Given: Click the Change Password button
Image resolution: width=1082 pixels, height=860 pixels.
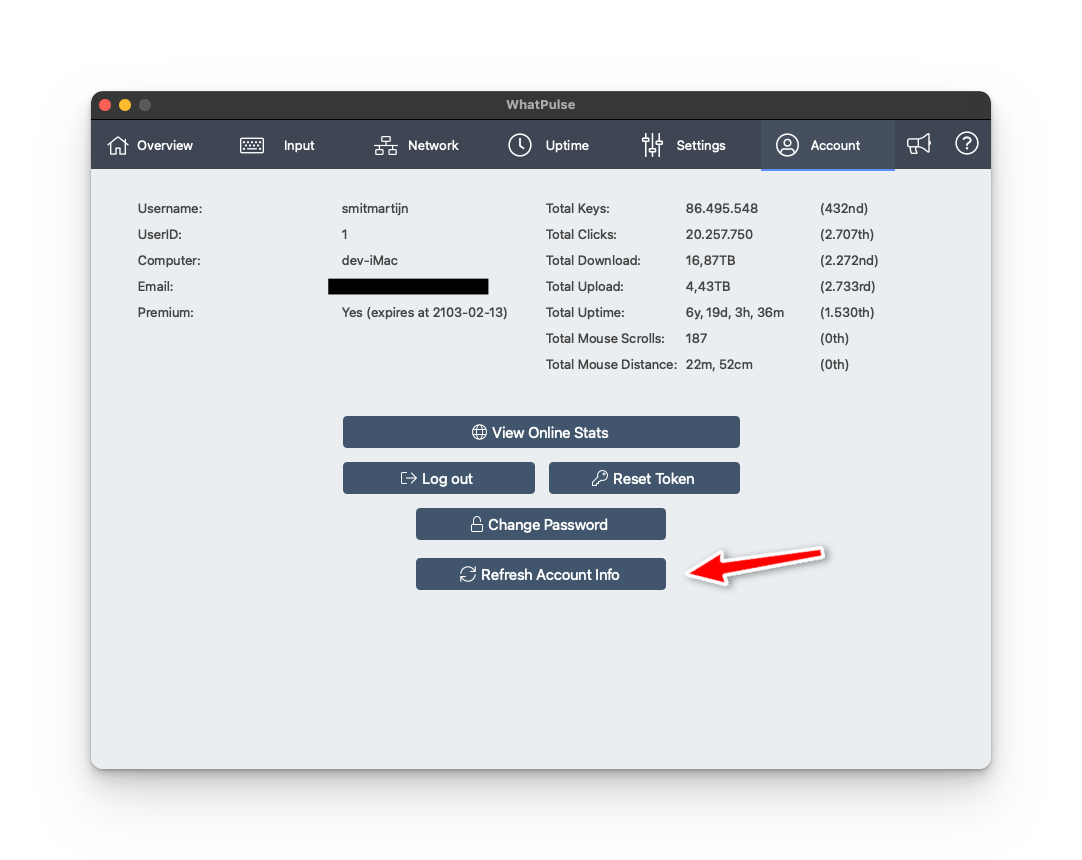Looking at the screenshot, I should pos(540,525).
